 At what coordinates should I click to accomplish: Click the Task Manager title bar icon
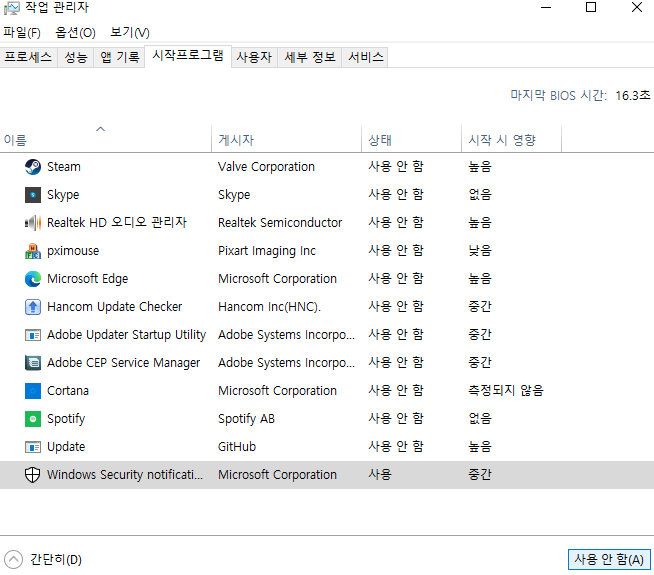coord(11,8)
